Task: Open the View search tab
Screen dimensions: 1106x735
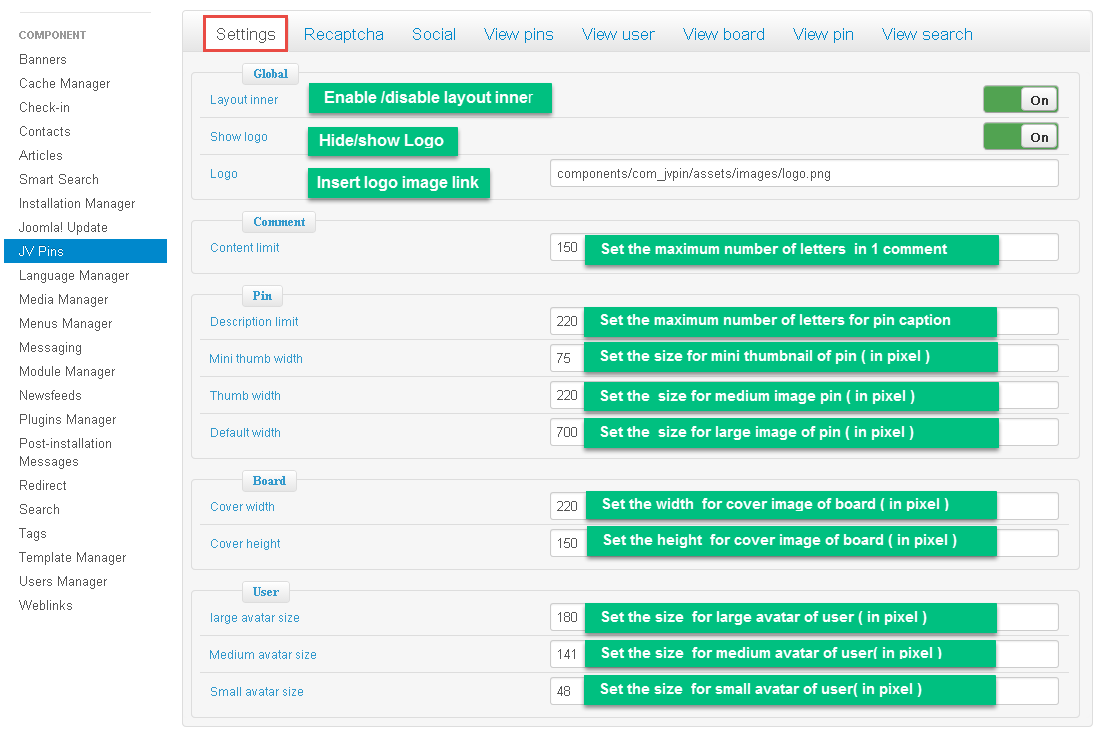Action: coord(926,34)
